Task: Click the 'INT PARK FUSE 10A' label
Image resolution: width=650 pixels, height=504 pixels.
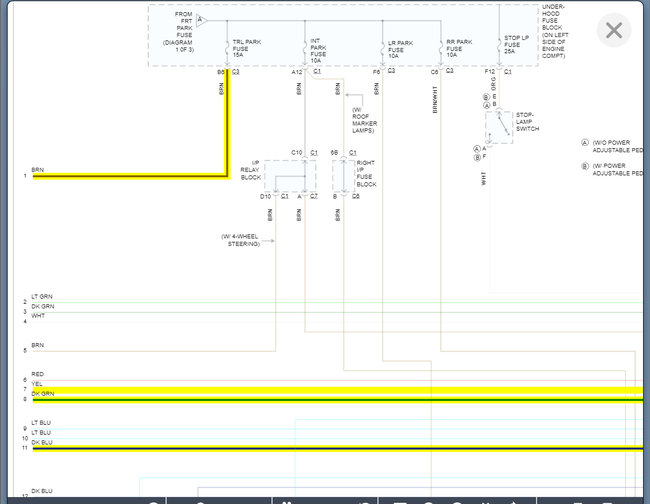Action: pyautogui.click(x=318, y=51)
